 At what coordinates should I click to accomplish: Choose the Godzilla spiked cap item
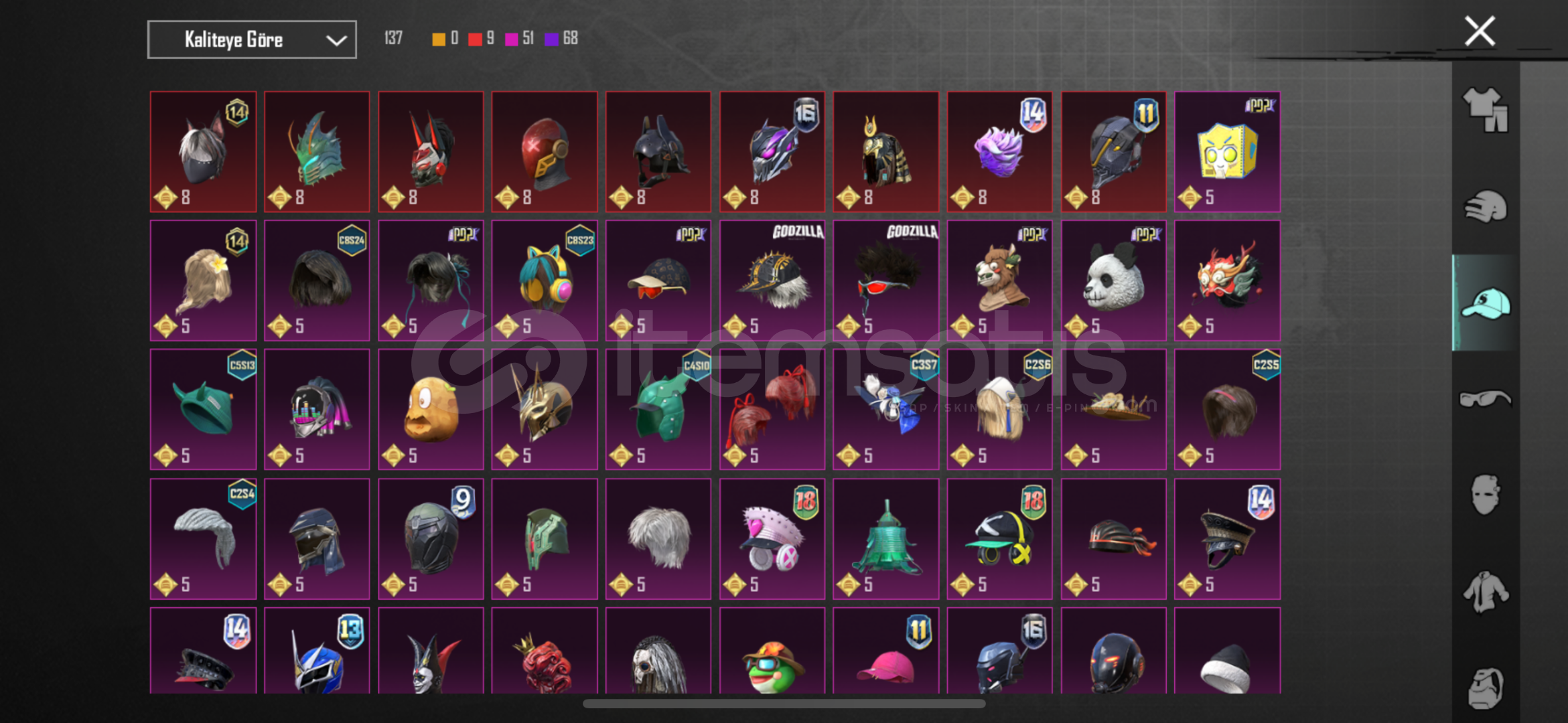772,280
